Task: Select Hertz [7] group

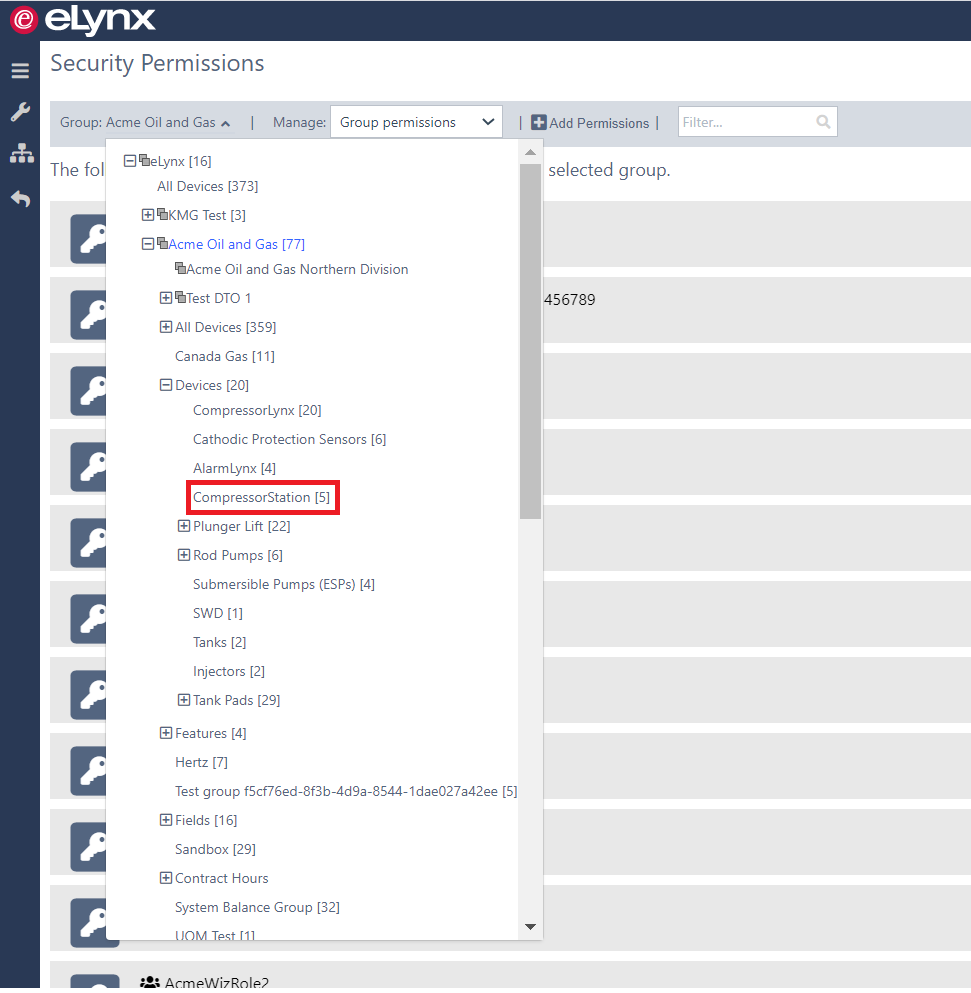Action: pos(201,762)
